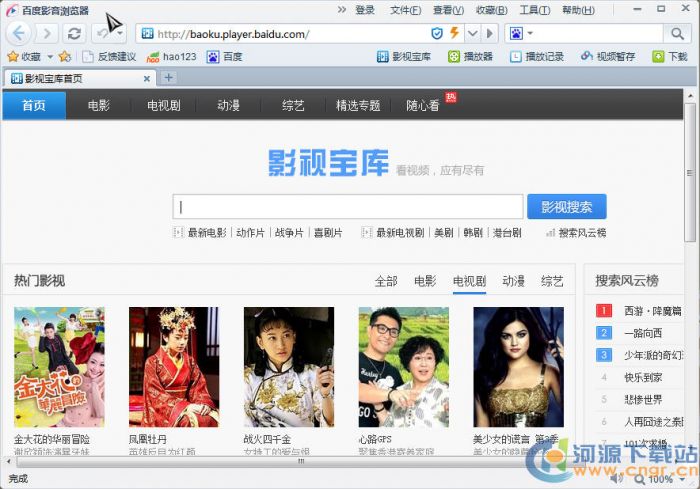Open 影视宝库 in the toolbar
700x489 pixels.
[404, 57]
